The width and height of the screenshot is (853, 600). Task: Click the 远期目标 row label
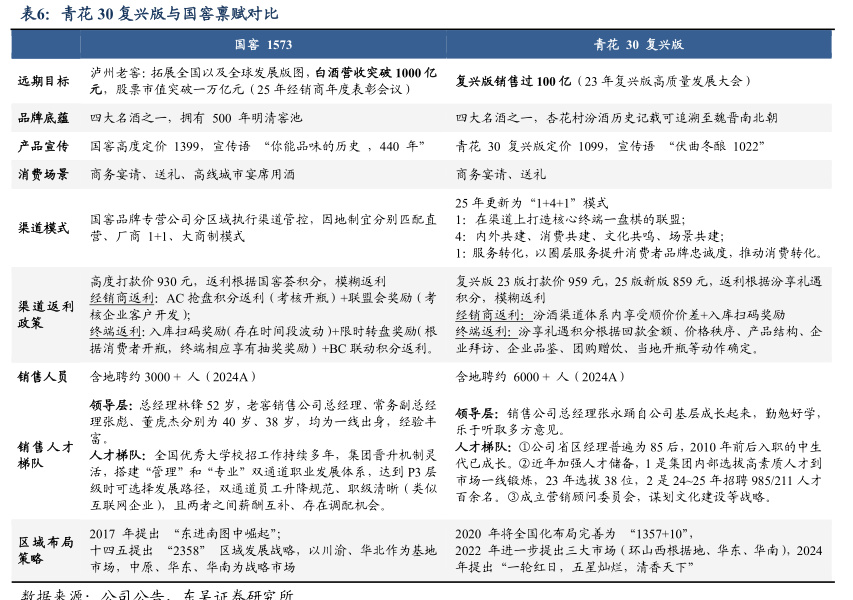43,81
